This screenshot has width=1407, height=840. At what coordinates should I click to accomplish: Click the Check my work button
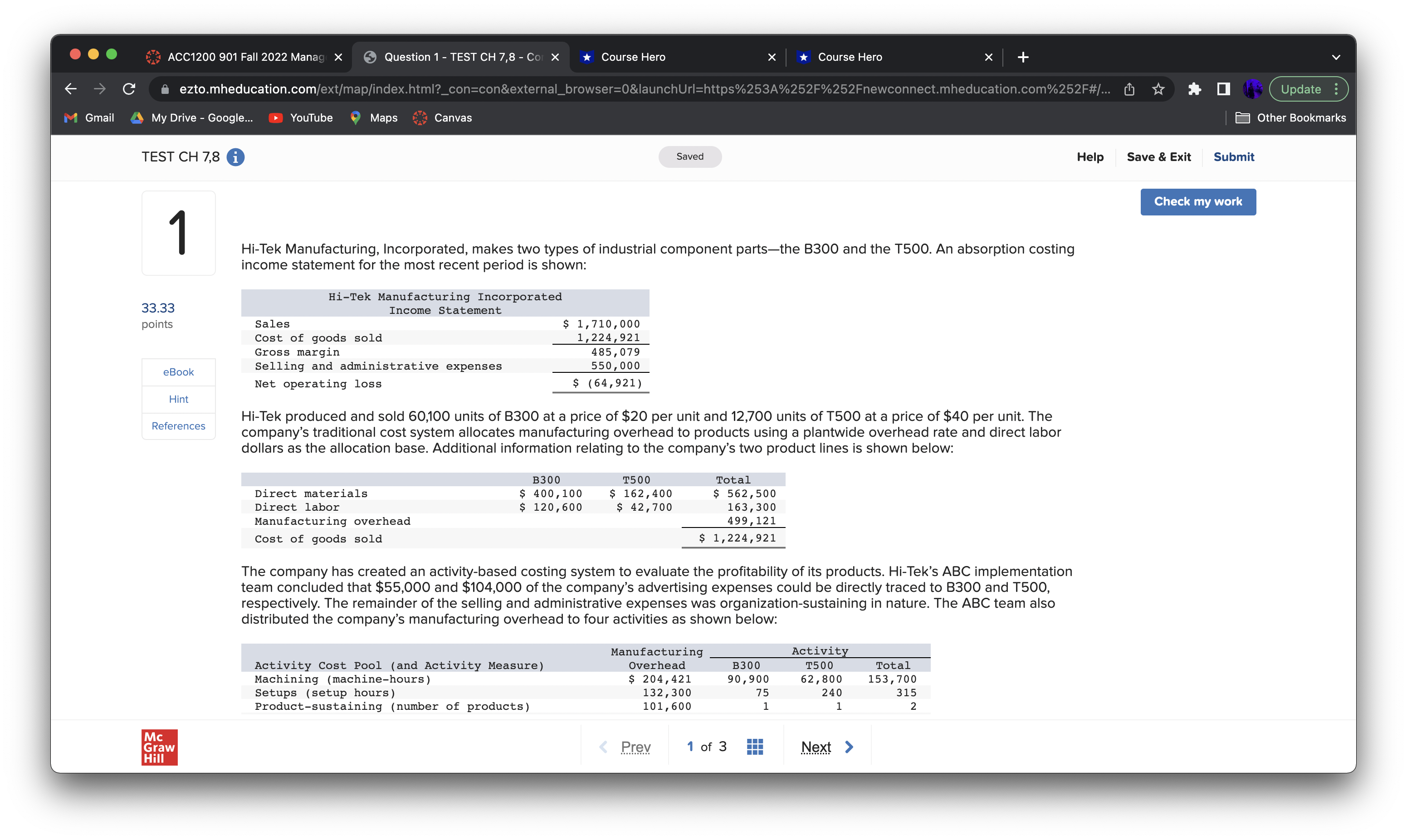1197,201
